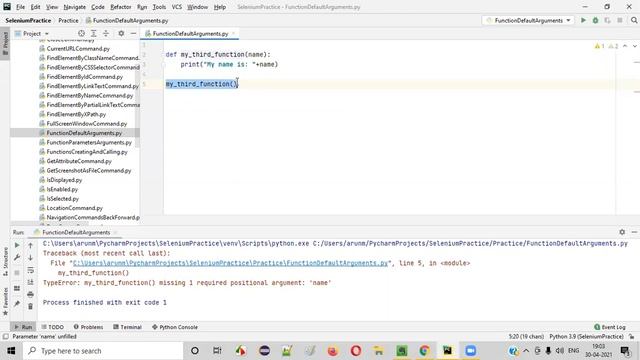
Task: Close FunctionDefaultArguments Run tab
Action: [115, 232]
